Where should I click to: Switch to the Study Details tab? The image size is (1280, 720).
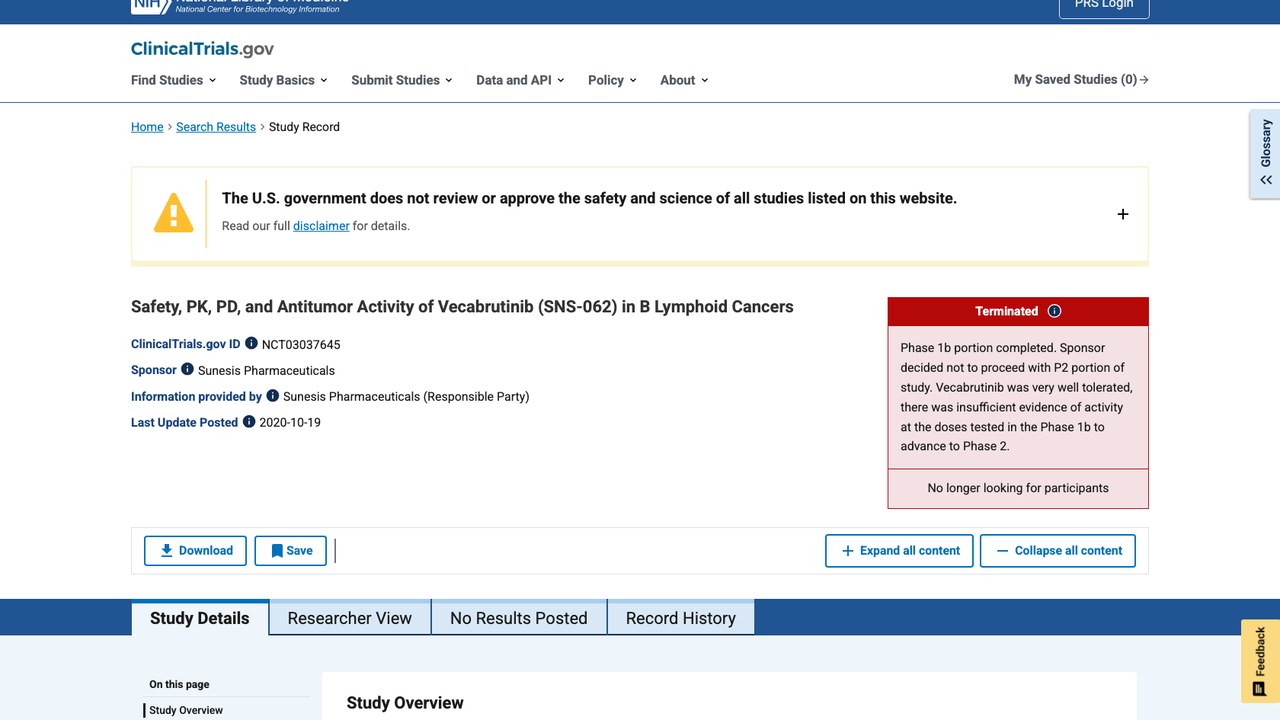coord(200,618)
